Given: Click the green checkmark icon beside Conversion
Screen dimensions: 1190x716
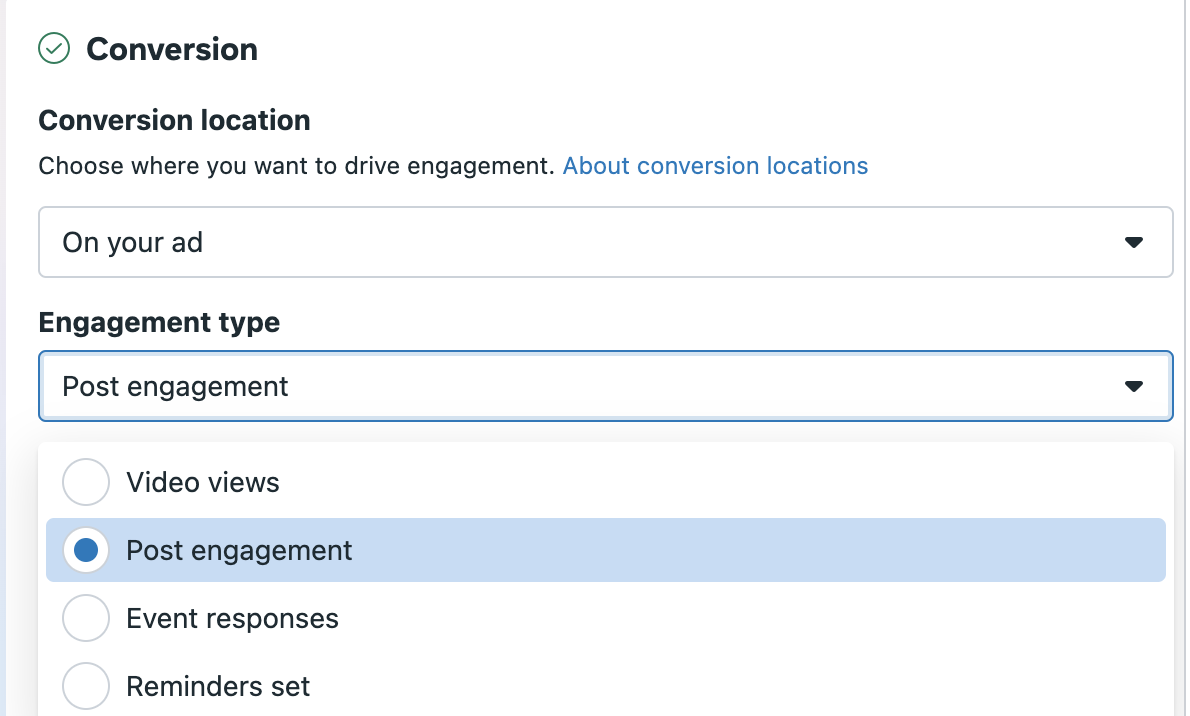Looking at the screenshot, I should [x=53, y=48].
